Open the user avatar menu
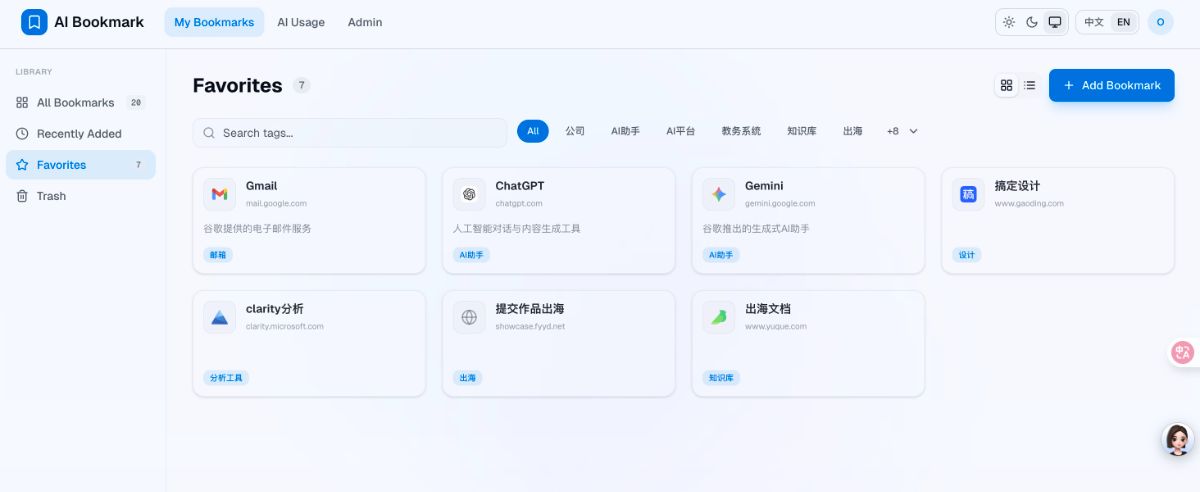This screenshot has width=1200, height=492. 1160,22
